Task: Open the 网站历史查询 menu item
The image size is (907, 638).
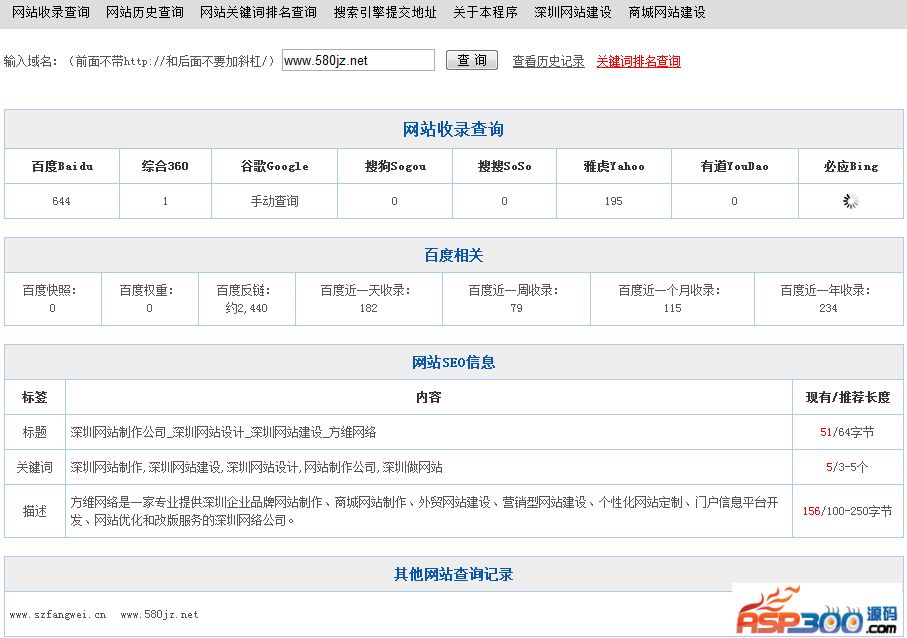Action: (x=145, y=12)
